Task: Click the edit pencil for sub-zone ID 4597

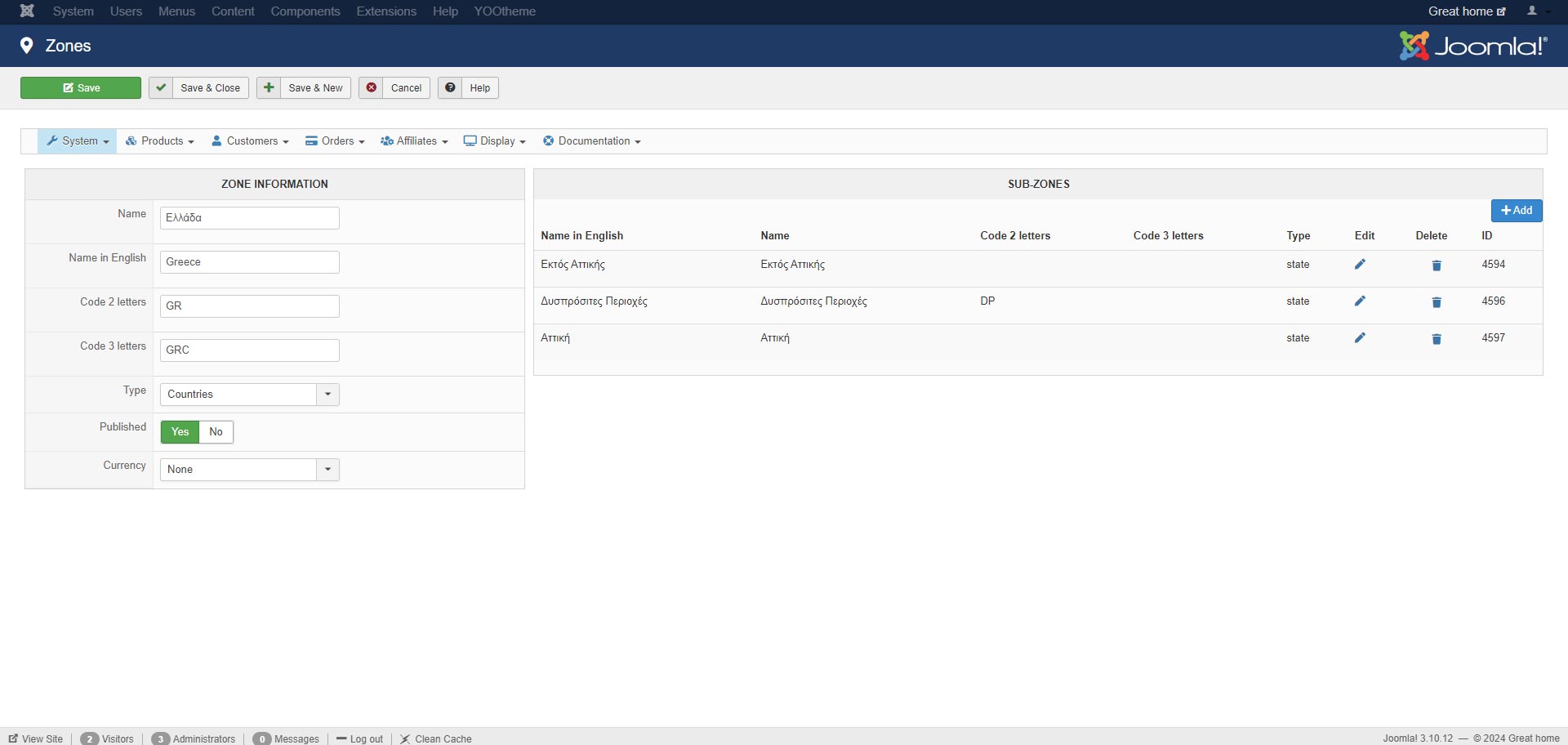Action: (x=1360, y=338)
